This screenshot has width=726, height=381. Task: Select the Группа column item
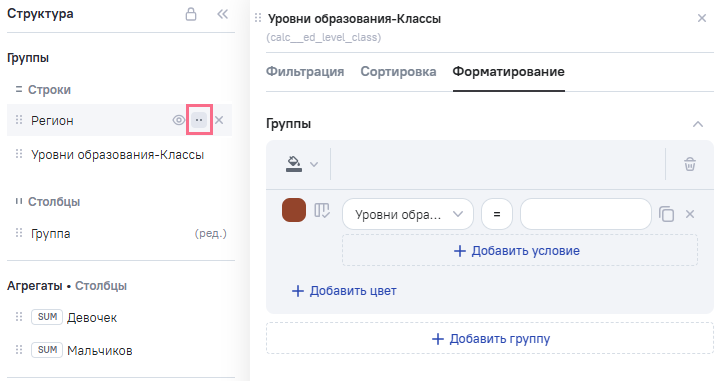click(50, 234)
